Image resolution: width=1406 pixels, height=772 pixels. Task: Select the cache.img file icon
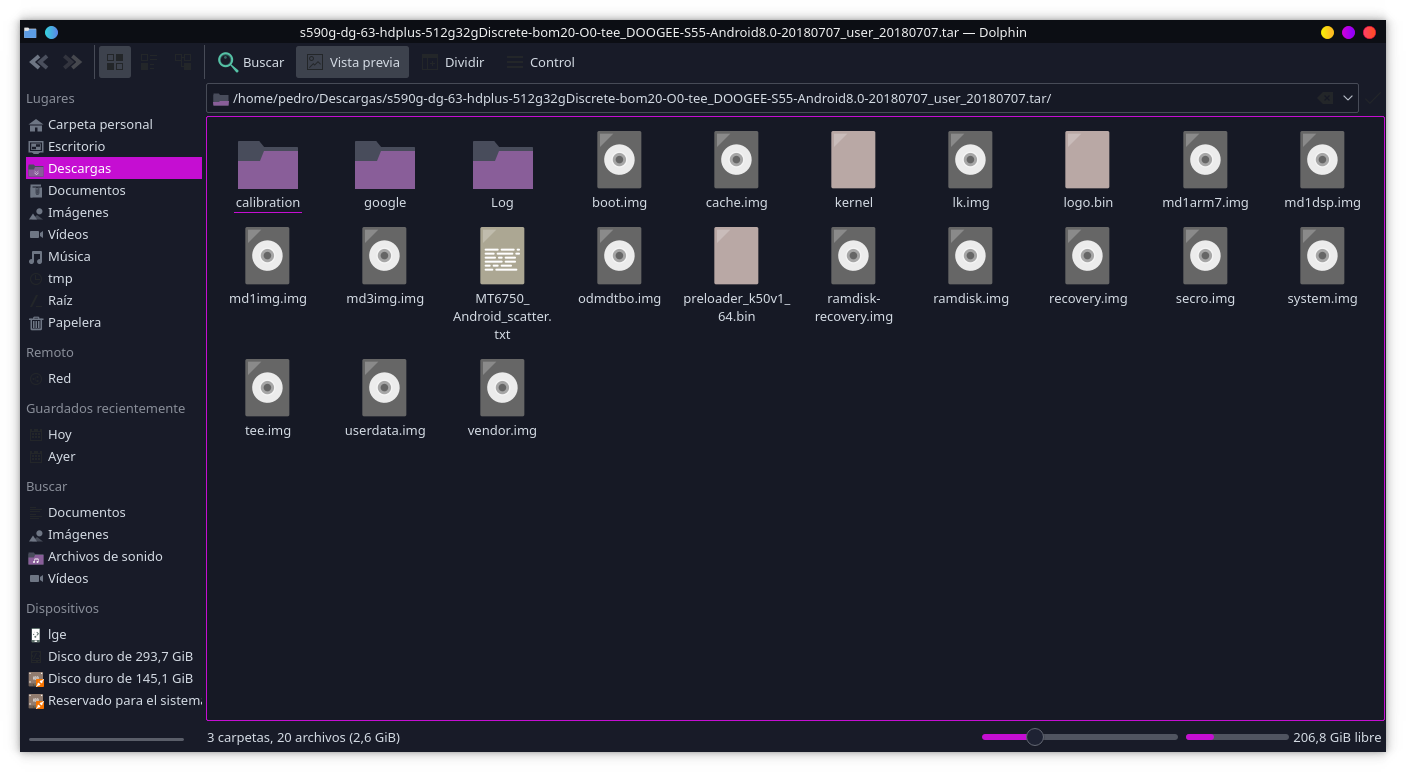point(736,160)
